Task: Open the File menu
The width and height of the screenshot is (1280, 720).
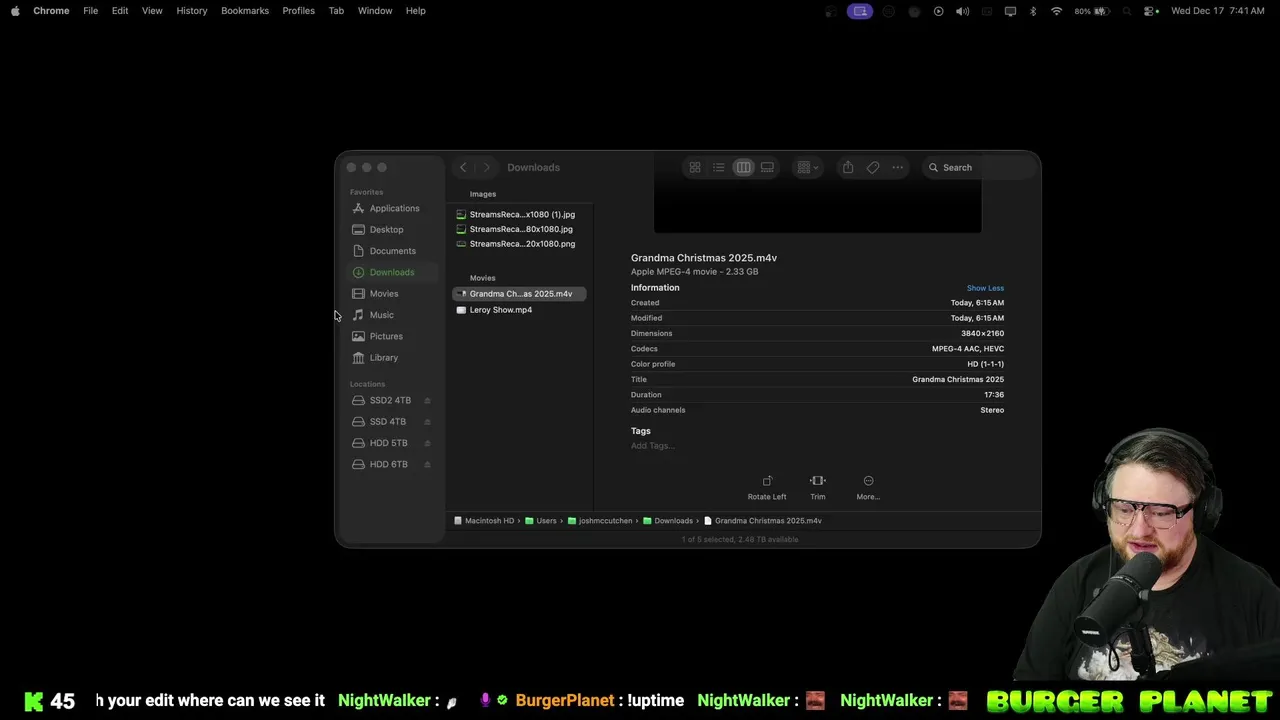Action: click(x=90, y=11)
